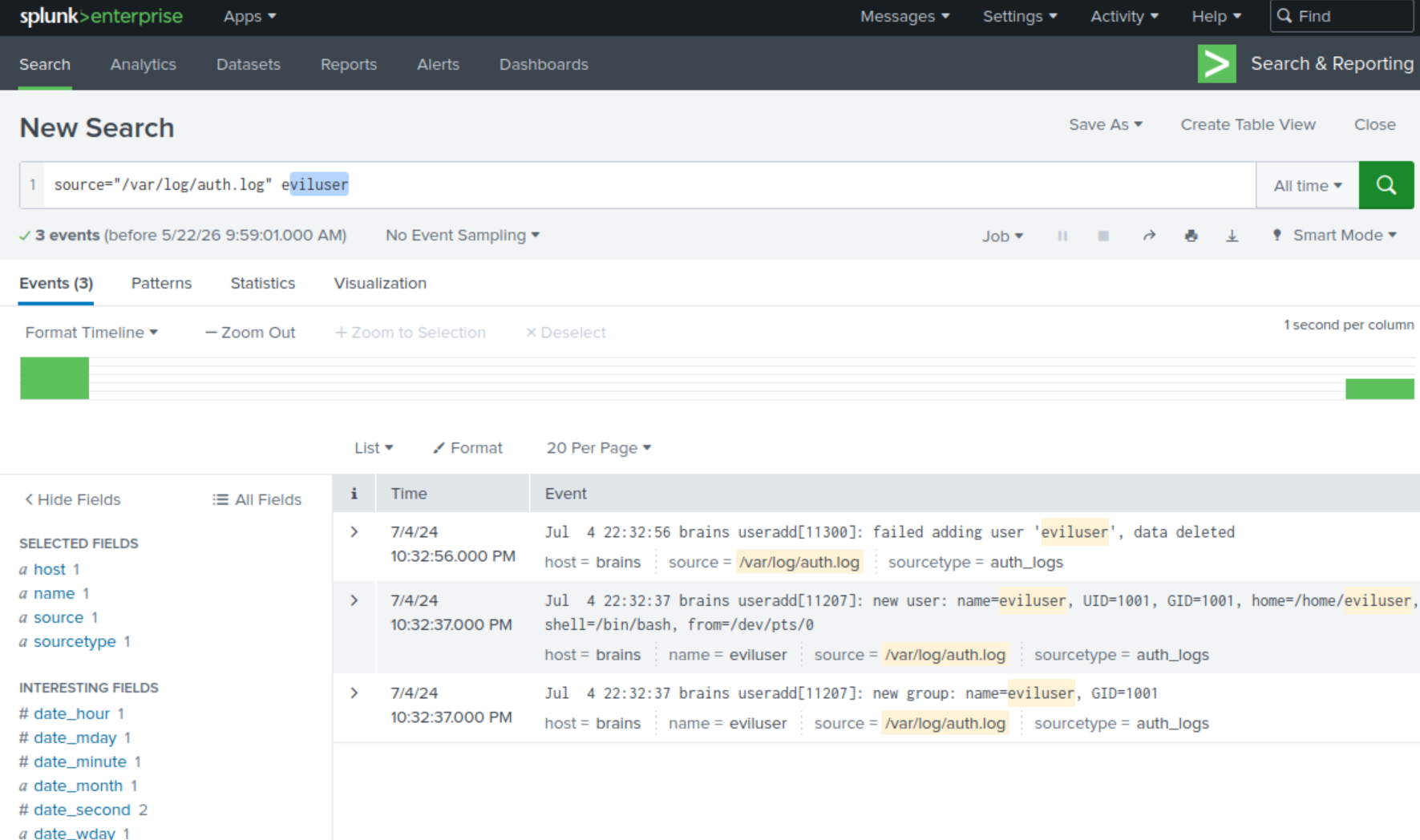Open the Format options button
1420x840 pixels.
(x=467, y=448)
